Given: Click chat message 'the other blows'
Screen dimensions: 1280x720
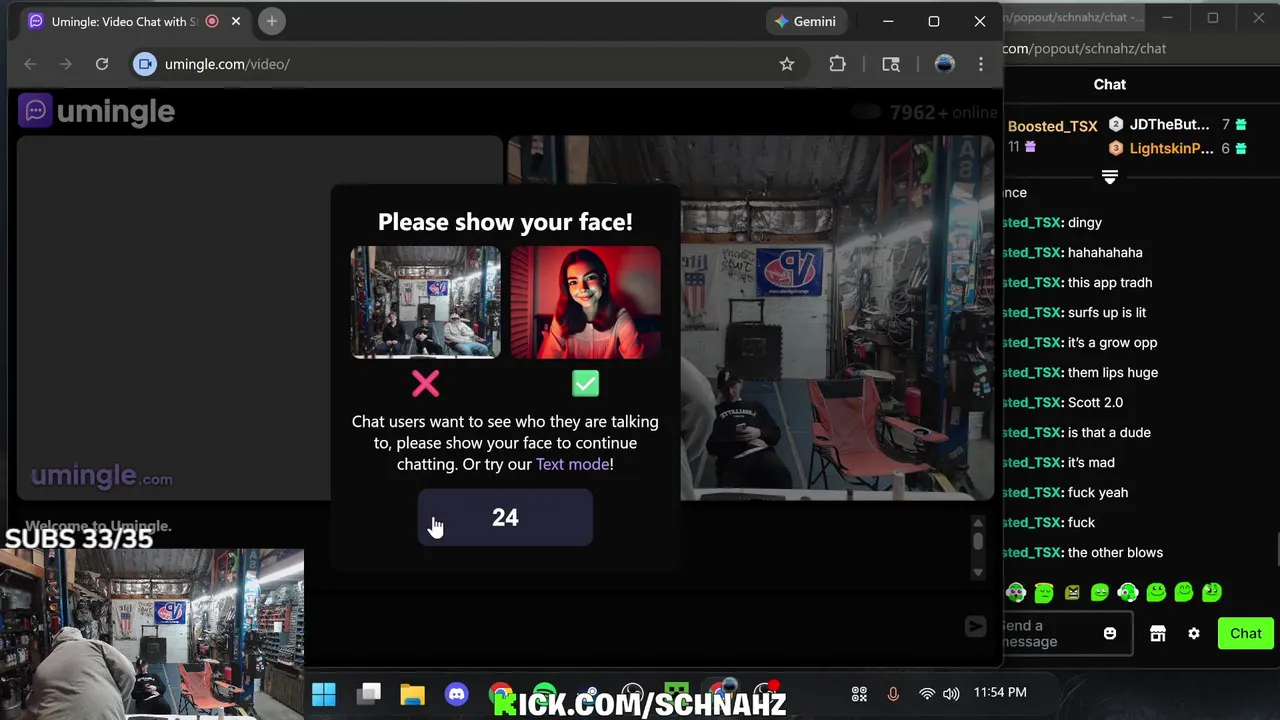Looking at the screenshot, I should tap(1115, 552).
